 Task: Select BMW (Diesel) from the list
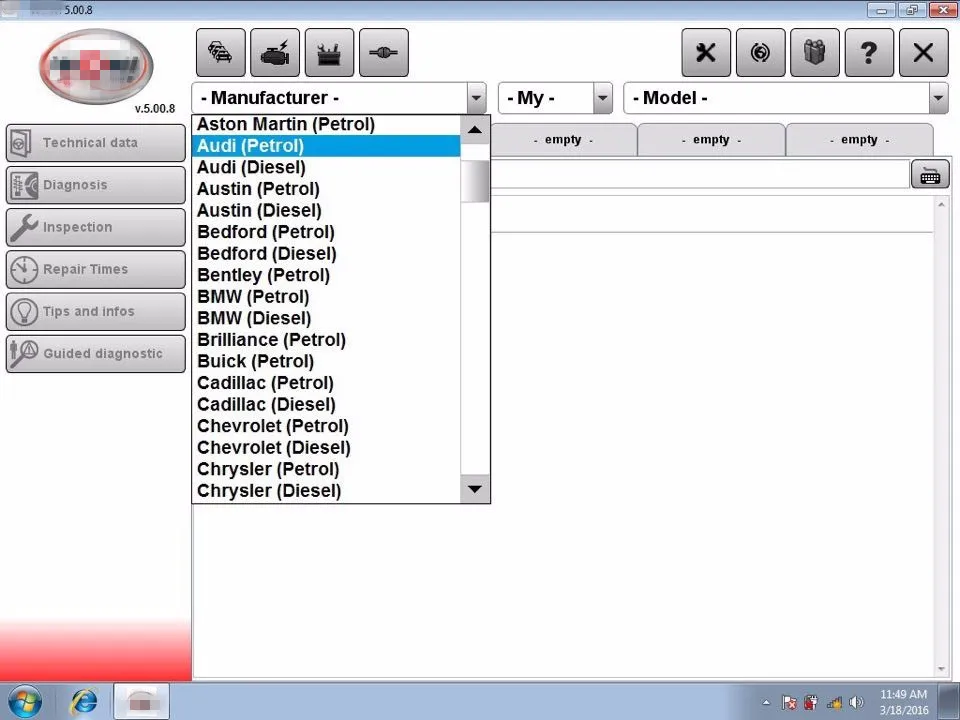(254, 318)
